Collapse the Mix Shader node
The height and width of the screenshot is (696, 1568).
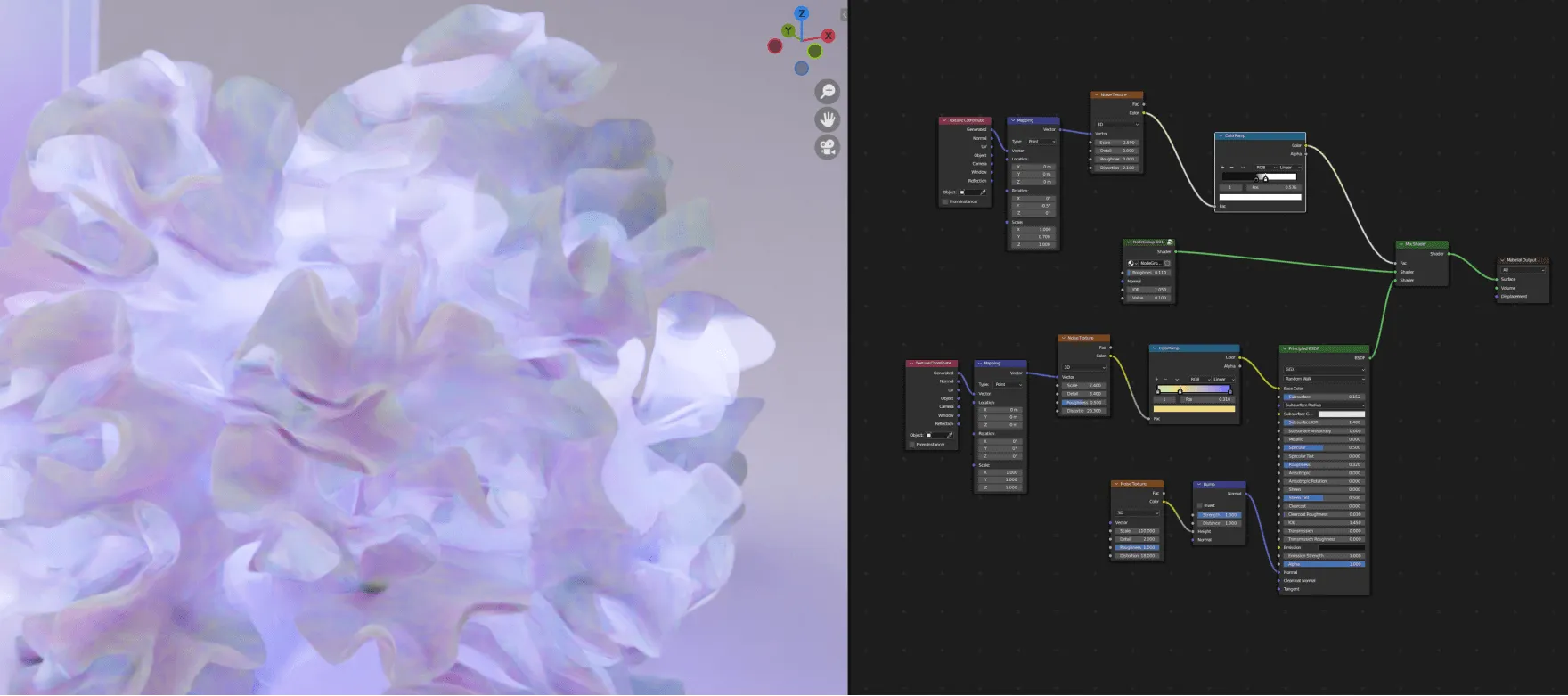pos(1401,244)
